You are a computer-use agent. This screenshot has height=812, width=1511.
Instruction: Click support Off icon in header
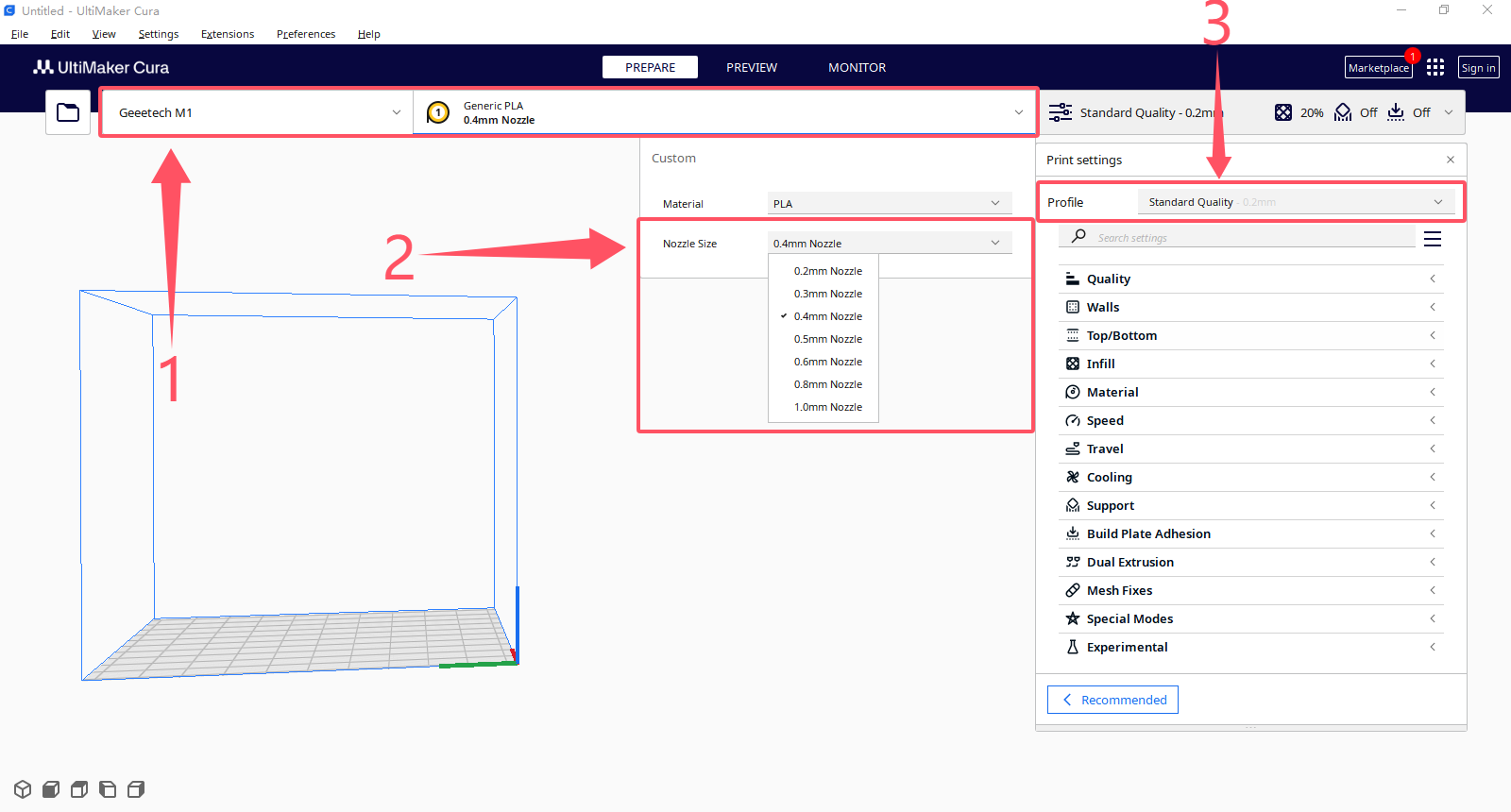coord(1343,112)
